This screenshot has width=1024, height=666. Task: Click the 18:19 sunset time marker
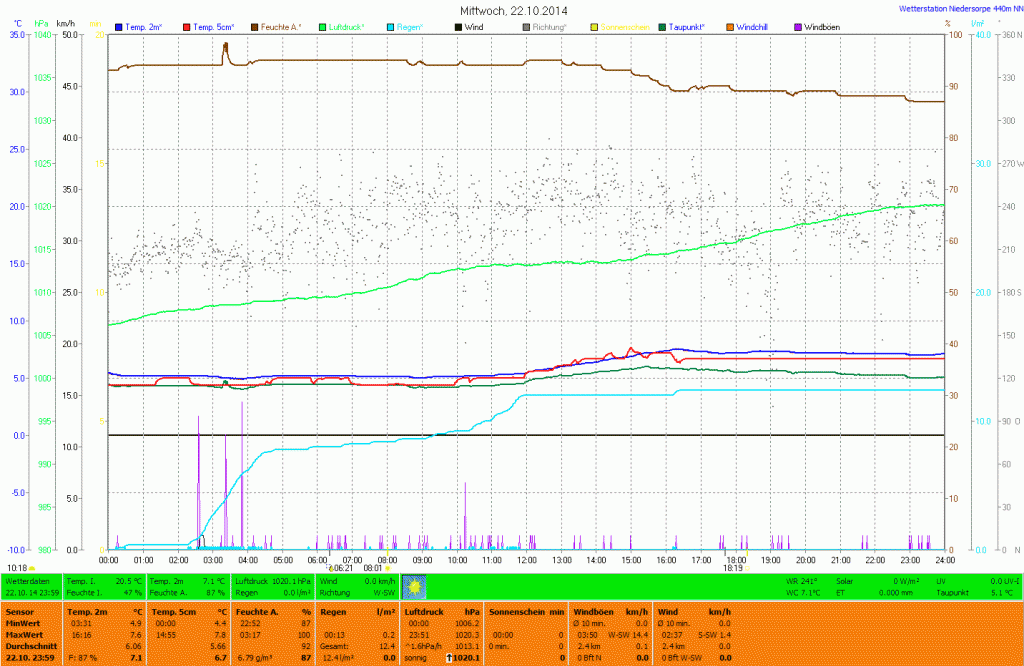tap(733, 567)
